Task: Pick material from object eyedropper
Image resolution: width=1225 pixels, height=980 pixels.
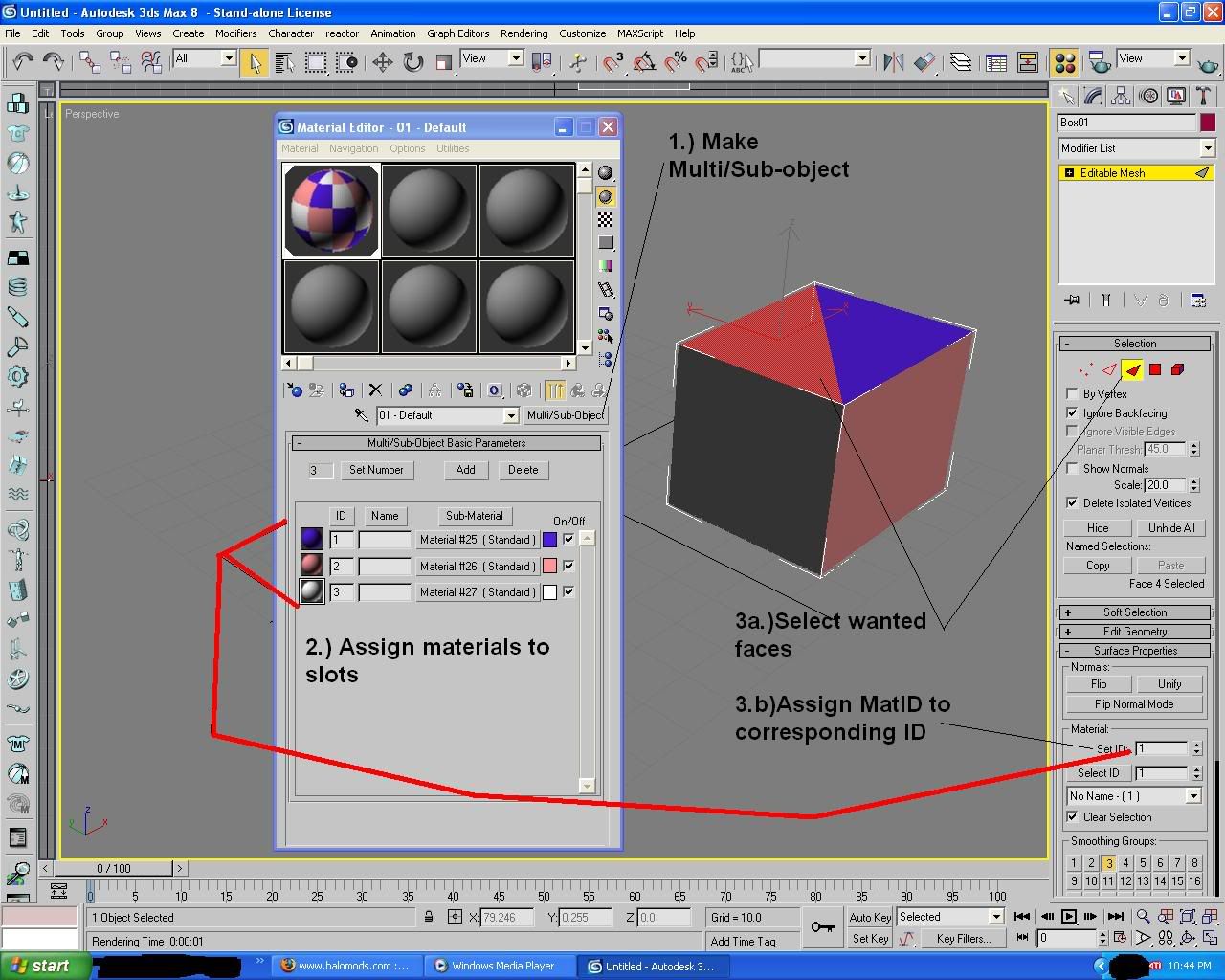Action: tap(362, 415)
